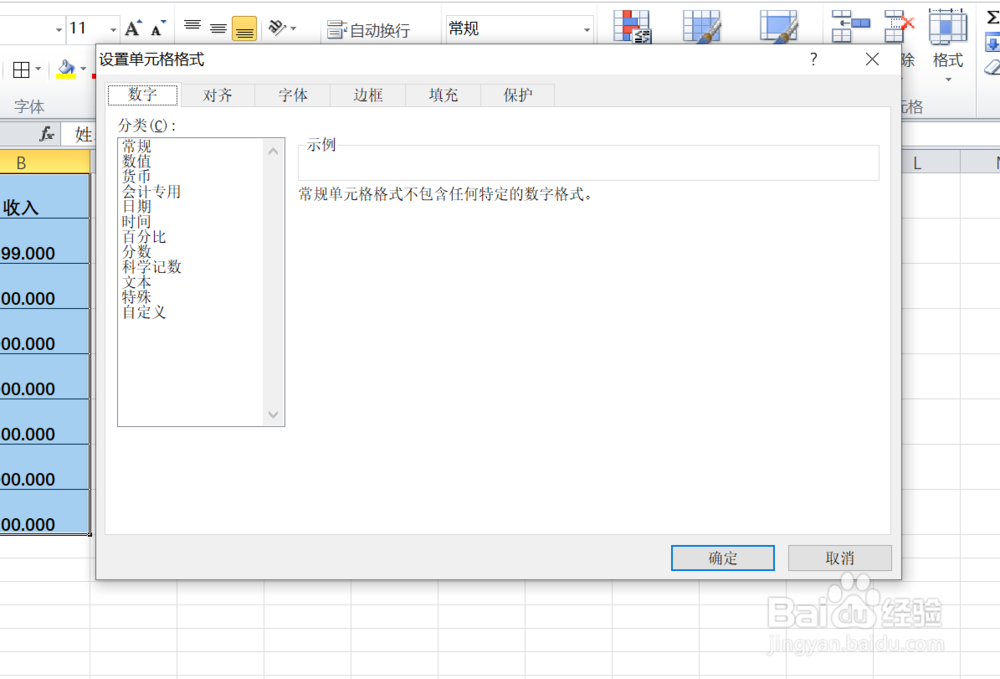This screenshot has width=1000, height=679.
Task: Switch to the 边框 tab
Action: coord(368,95)
